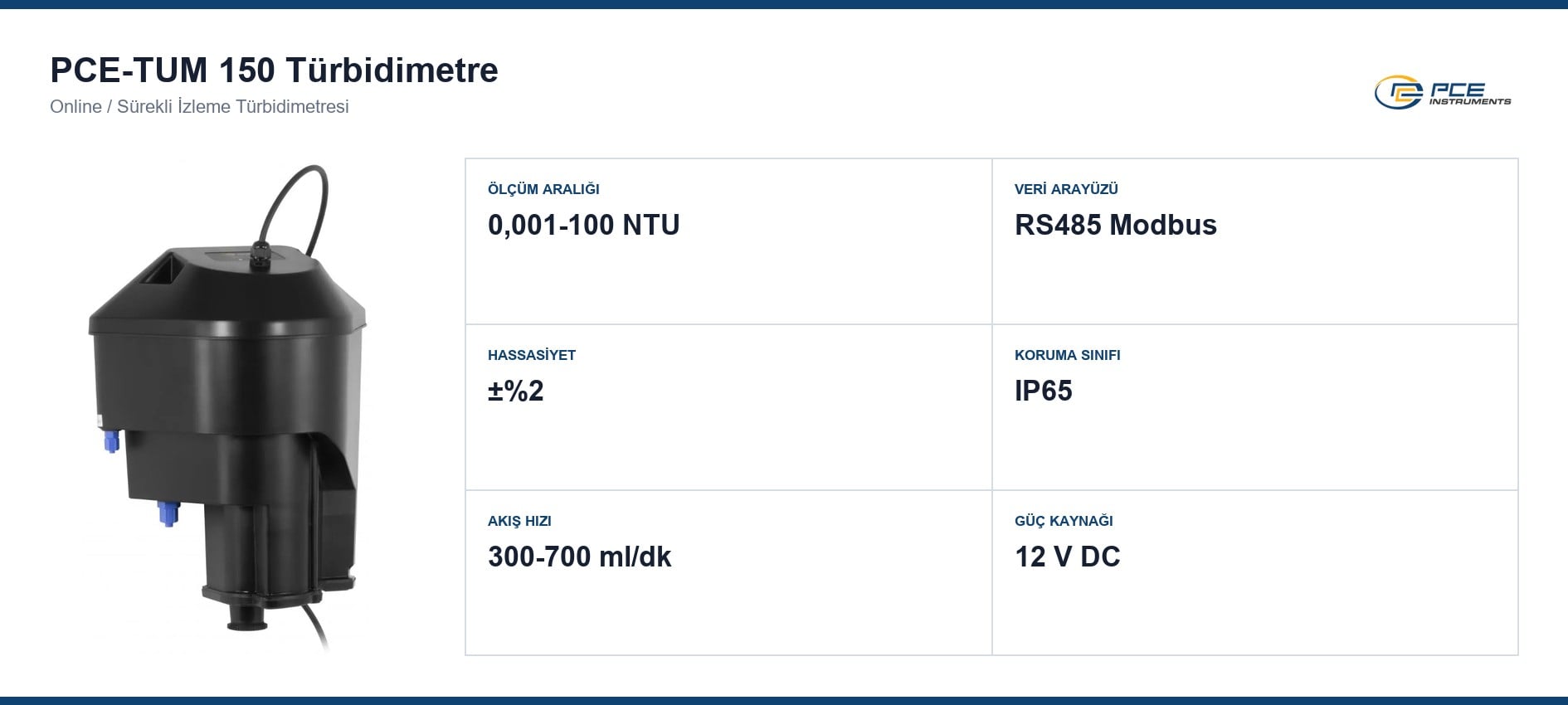Select the 300-700 ml/dk value
This screenshot has width=1568, height=705.
579,557
